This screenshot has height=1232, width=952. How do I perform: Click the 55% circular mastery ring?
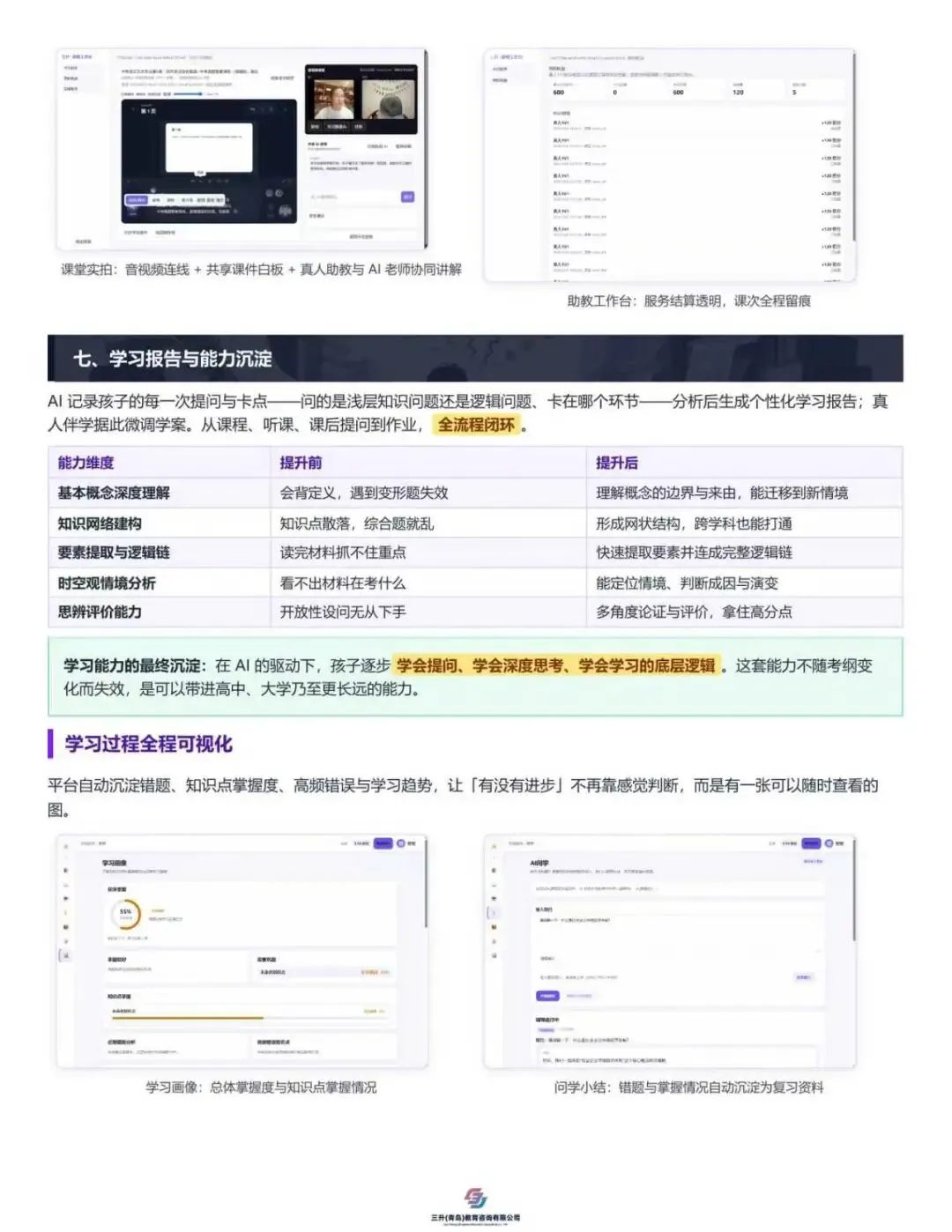(x=125, y=913)
